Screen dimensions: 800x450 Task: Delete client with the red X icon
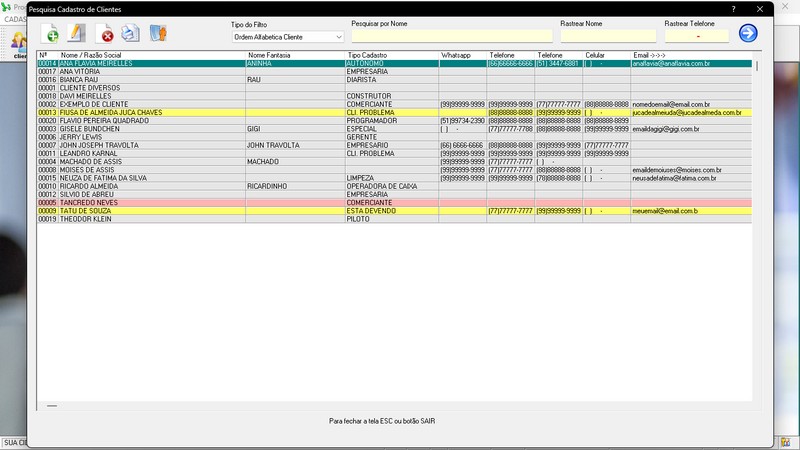click(x=105, y=34)
